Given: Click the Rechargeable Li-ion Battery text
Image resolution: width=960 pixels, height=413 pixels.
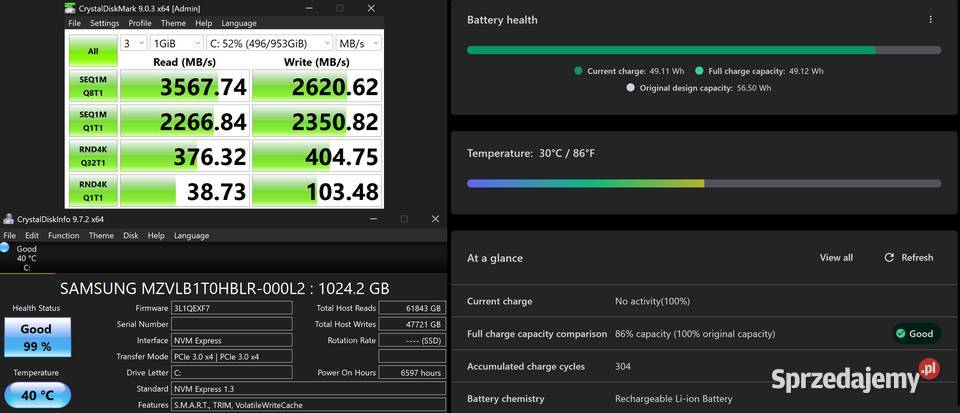Looking at the screenshot, I should (x=673, y=399).
